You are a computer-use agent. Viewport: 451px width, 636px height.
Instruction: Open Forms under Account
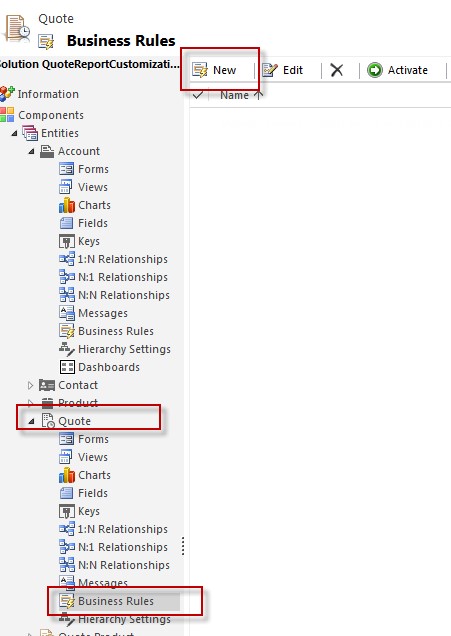click(x=84, y=169)
